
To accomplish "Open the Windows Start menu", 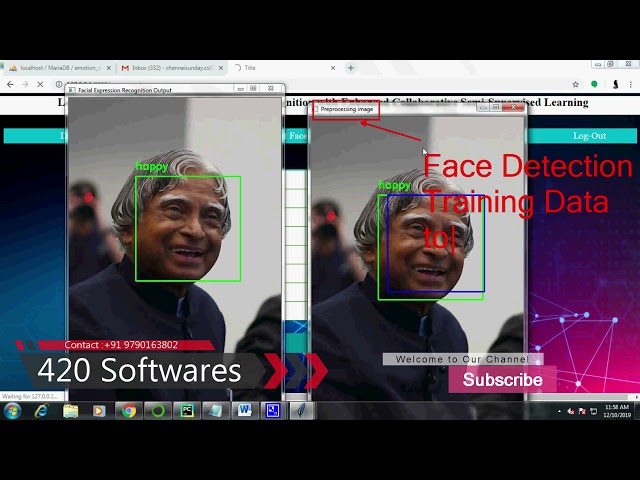I will coord(13,411).
